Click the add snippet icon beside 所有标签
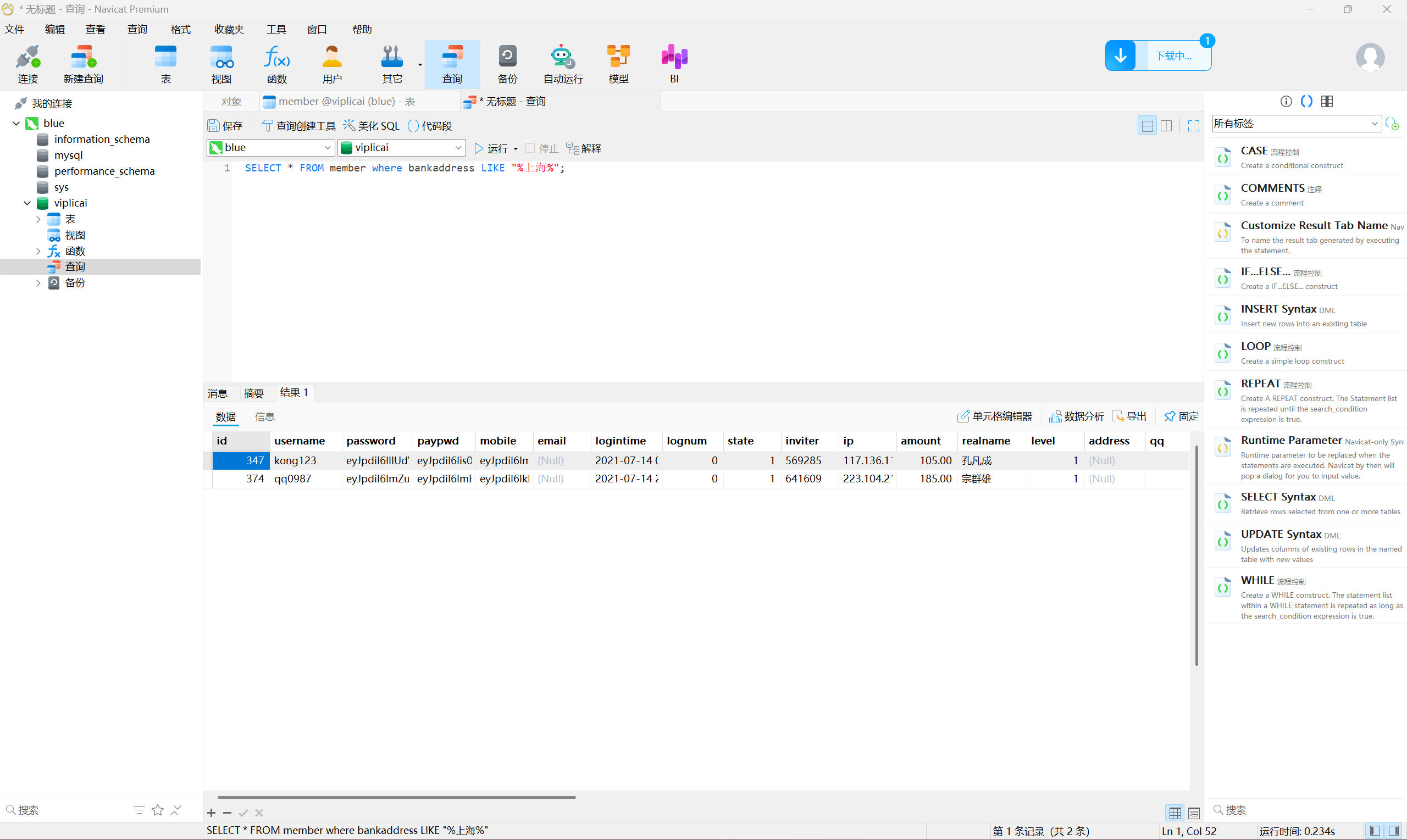 click(1392, 124)
